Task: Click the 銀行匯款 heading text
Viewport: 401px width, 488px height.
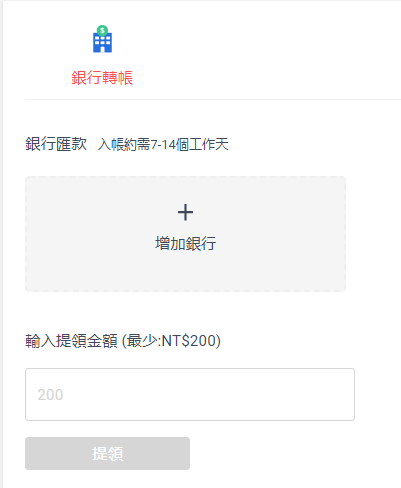Action: (56, 144)
